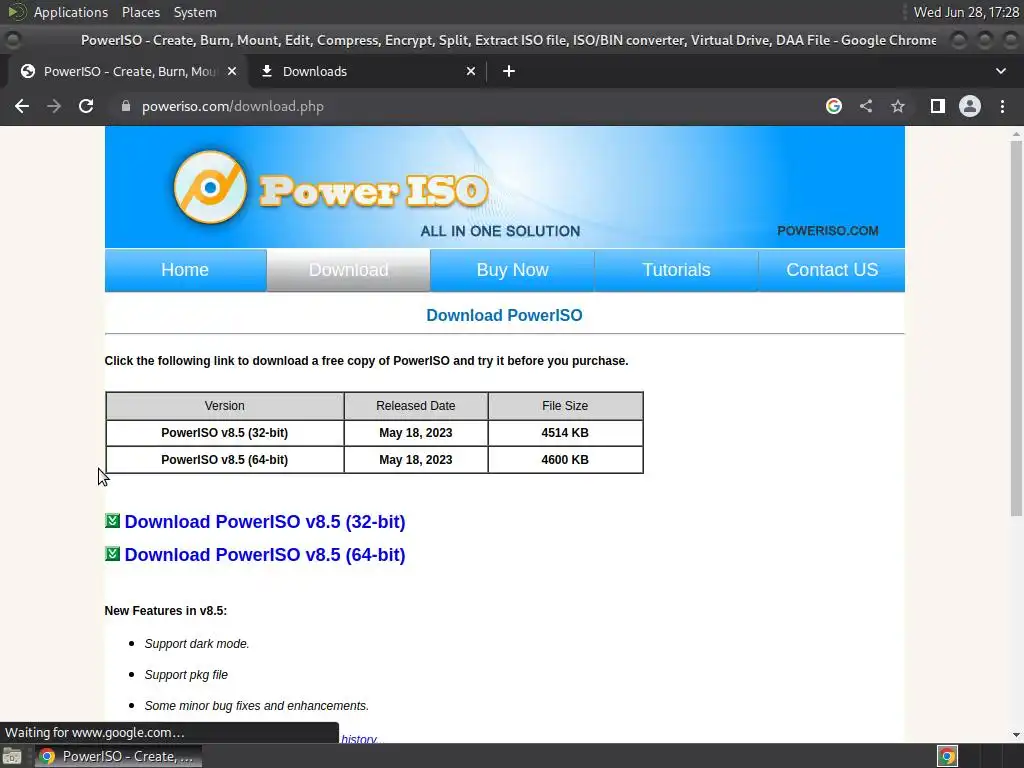Screen dimensions: 1024x768
Task: Click the Download PowerISO page heading
Action: 504,315
